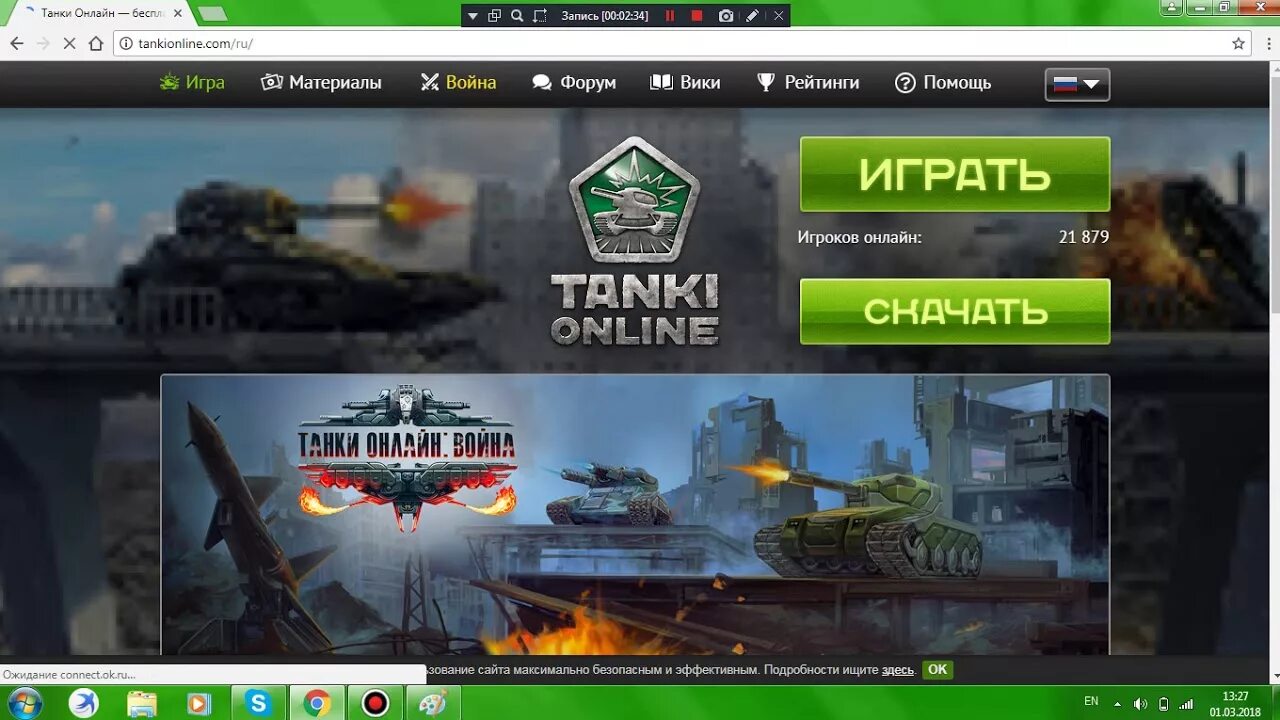The image size is (1280, 720).
Task: Open Windows Explorer from the taskbar
Action: [142, 703]
